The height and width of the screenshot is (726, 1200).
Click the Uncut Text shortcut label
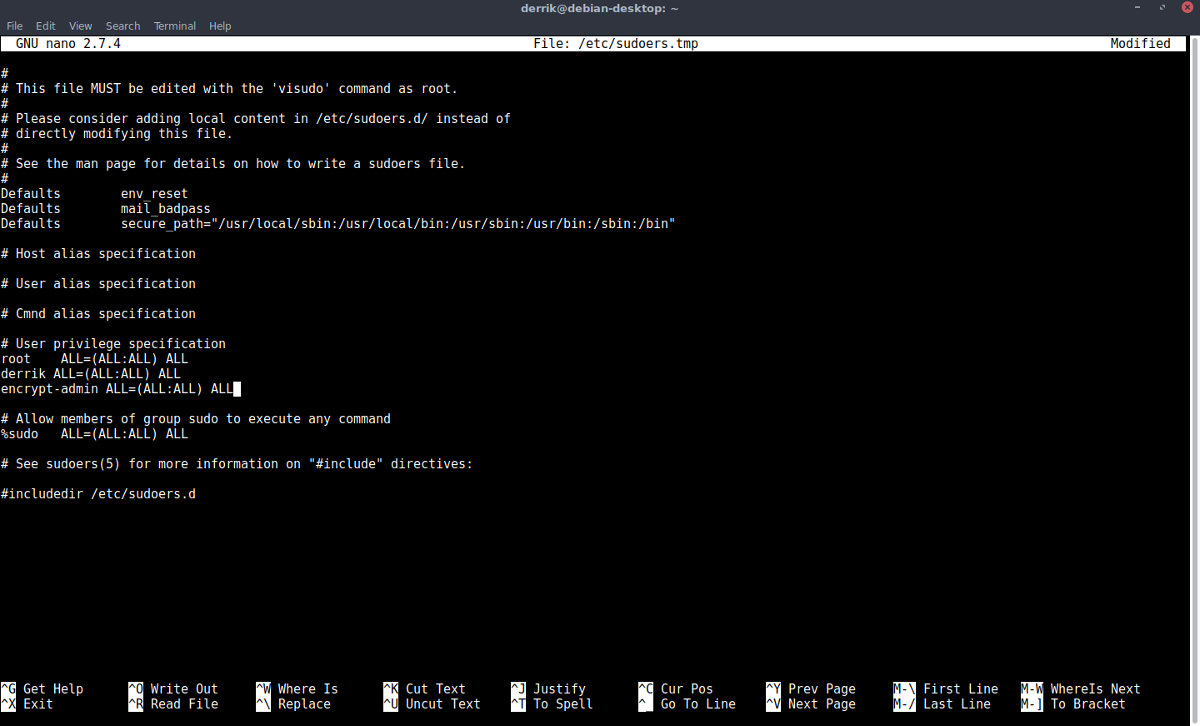[x=443, y=704]
